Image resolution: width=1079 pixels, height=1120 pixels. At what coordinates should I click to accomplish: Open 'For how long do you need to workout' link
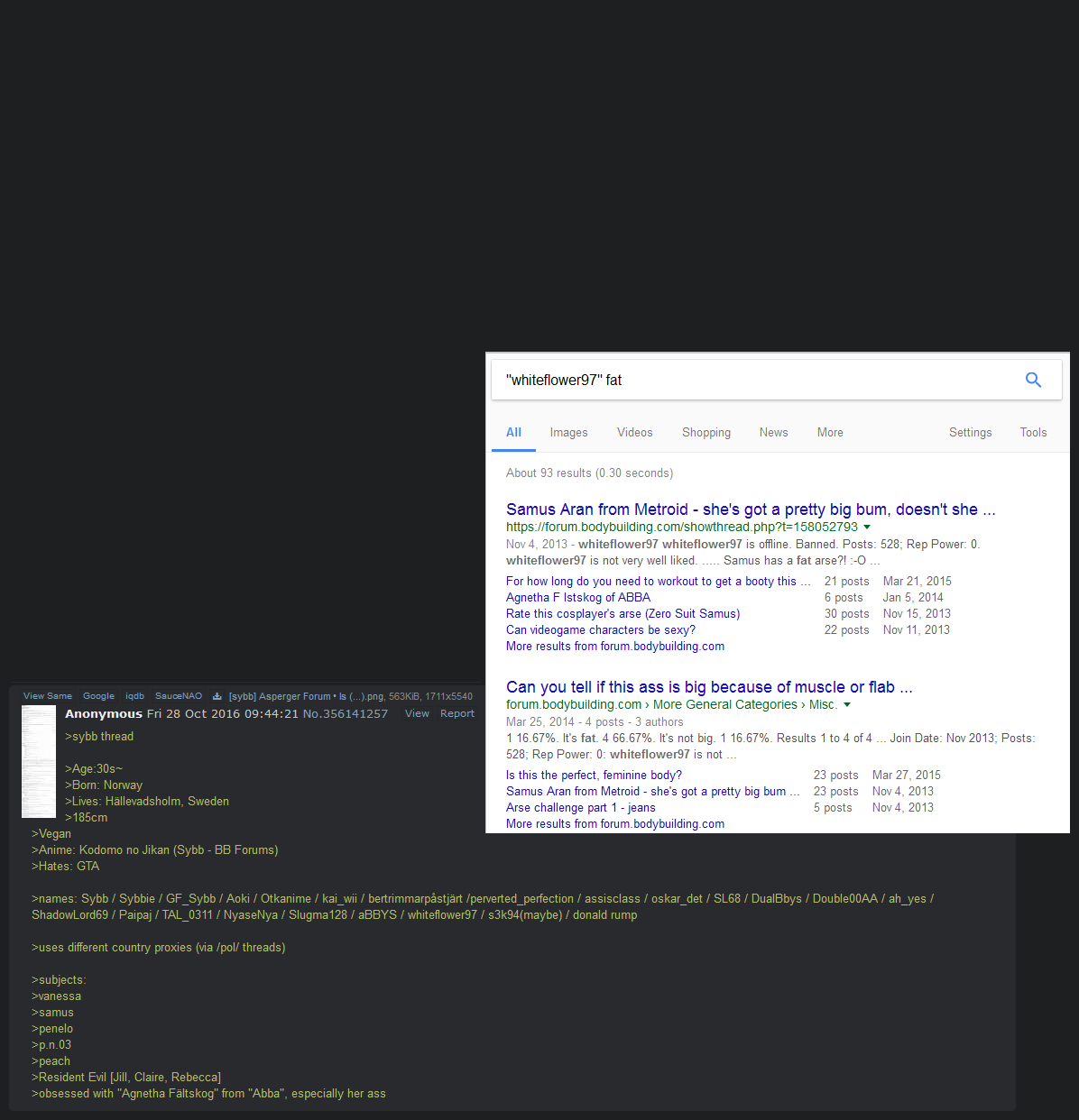point(659,582)
